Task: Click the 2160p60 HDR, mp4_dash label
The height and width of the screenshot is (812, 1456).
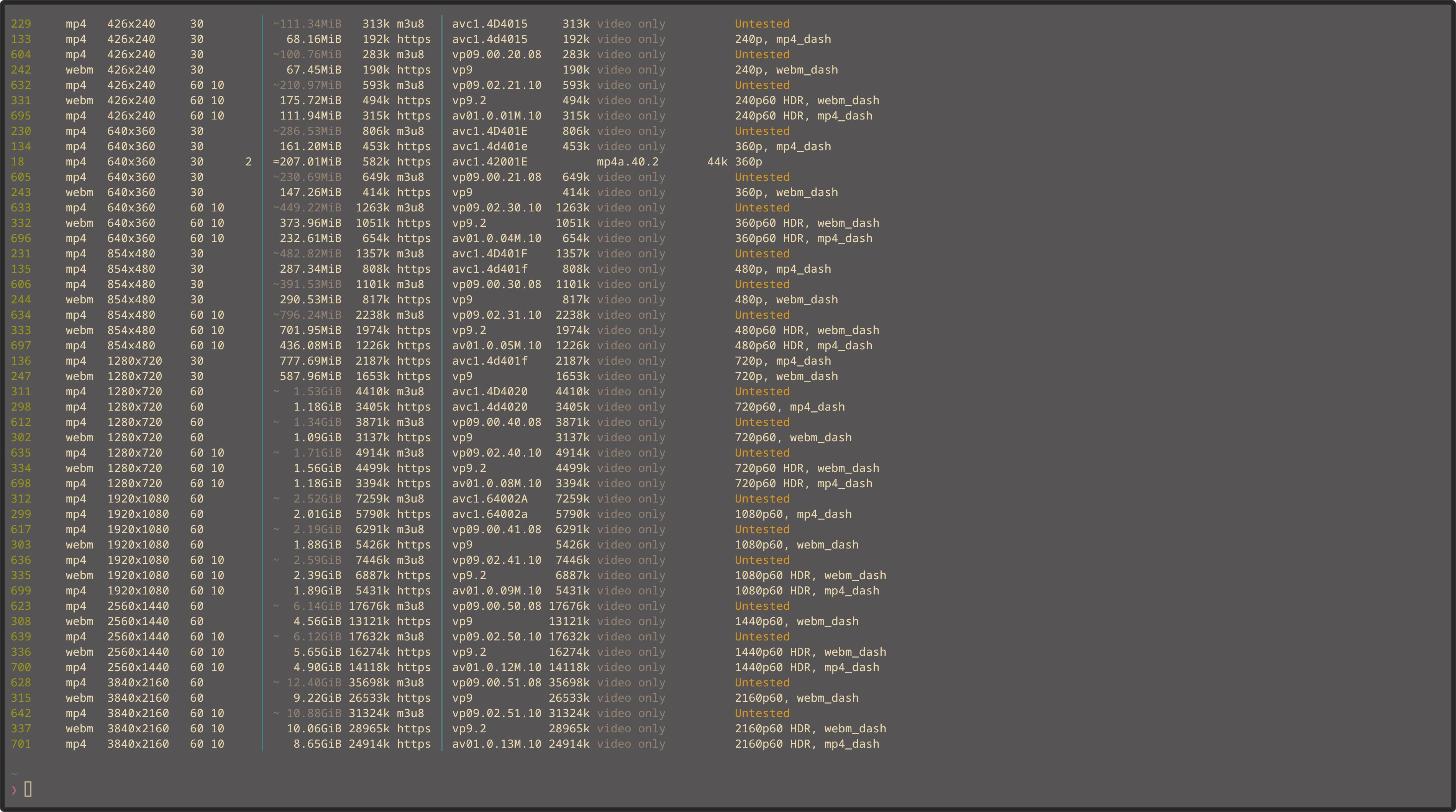Action: [x=807, y=743]
